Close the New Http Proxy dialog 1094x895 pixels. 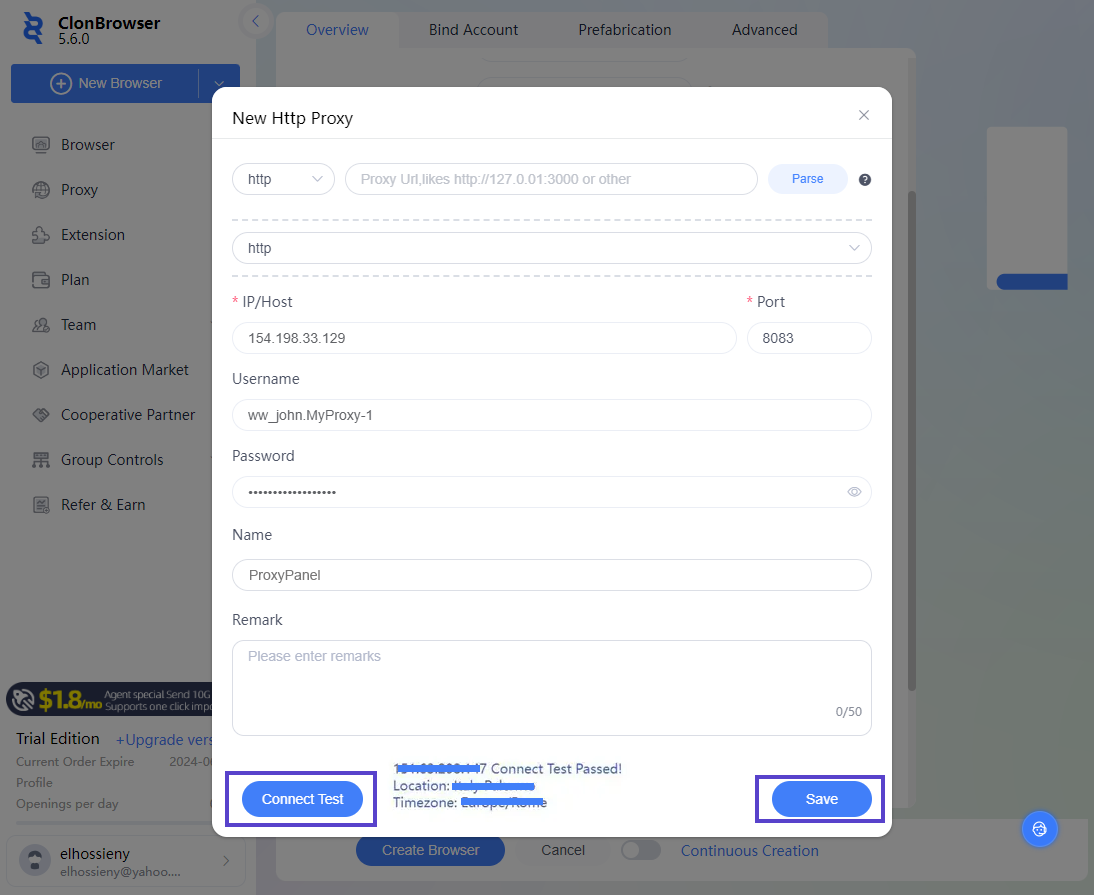[864, 115]
